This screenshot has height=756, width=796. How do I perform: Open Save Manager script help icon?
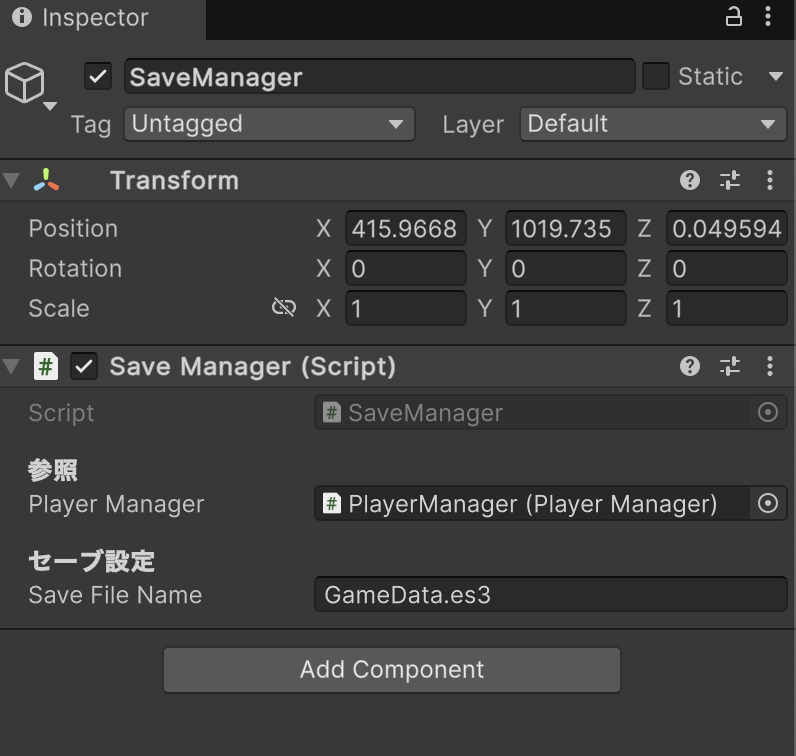(x=689, y=366)
